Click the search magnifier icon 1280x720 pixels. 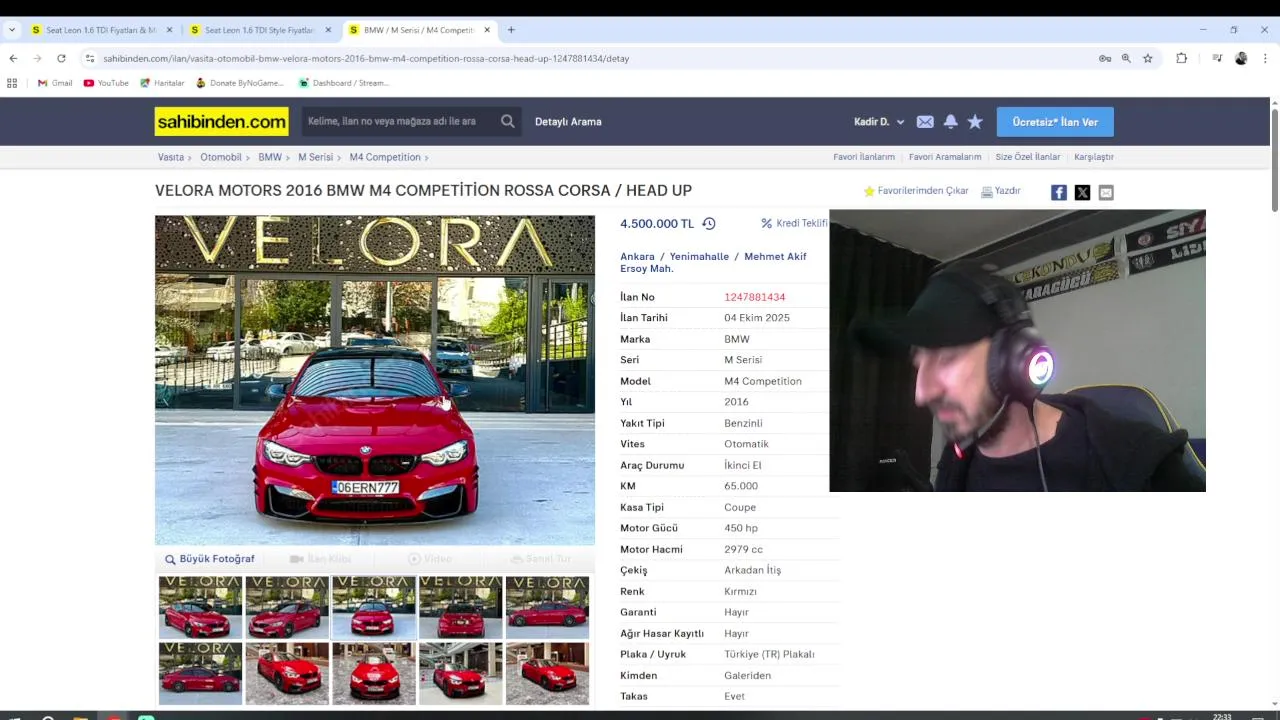click(508, 121)
